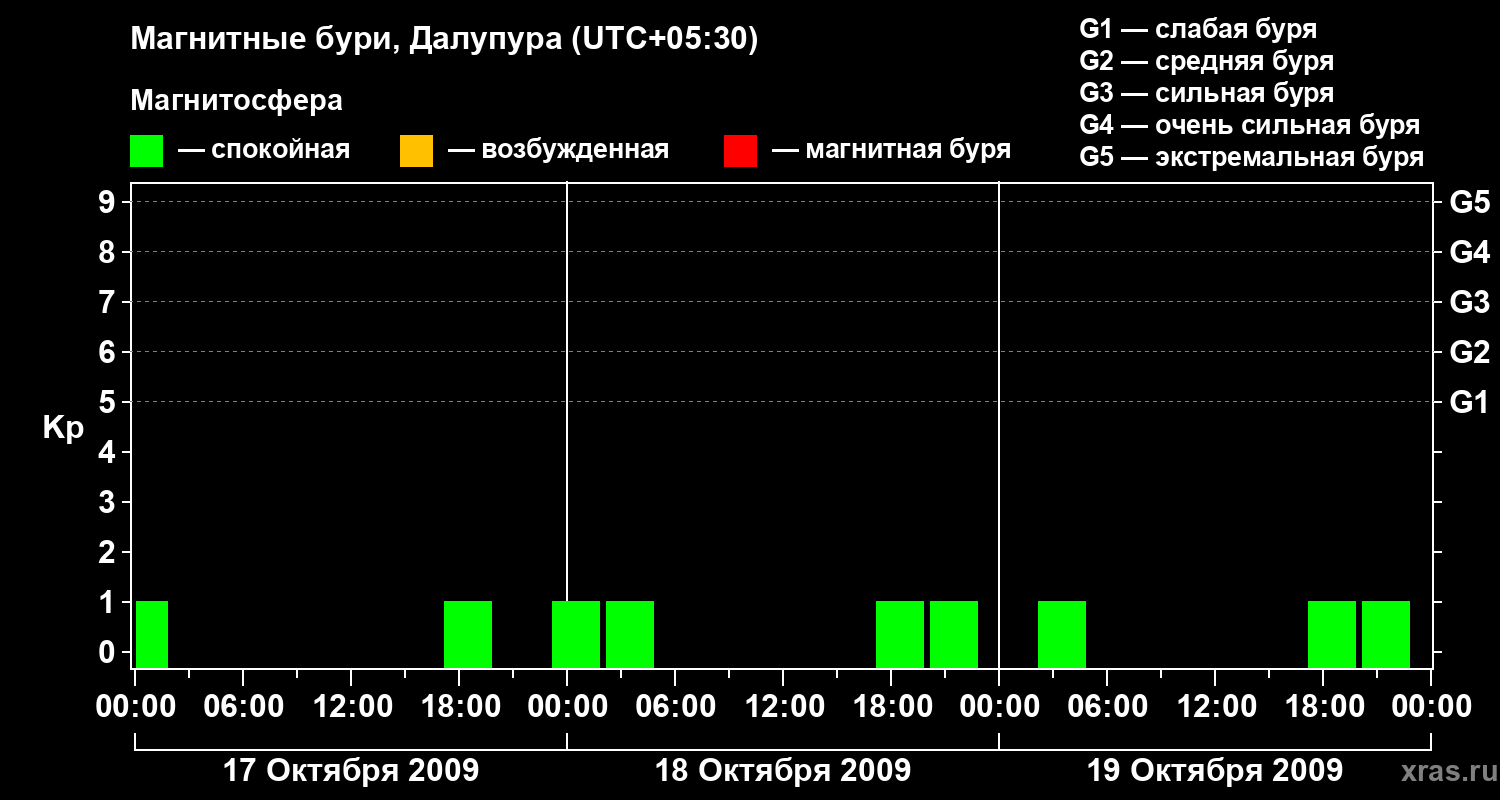Click the last green bar on 19 October
Viewport: 1500px width, 800px height.
point(1386,634)
